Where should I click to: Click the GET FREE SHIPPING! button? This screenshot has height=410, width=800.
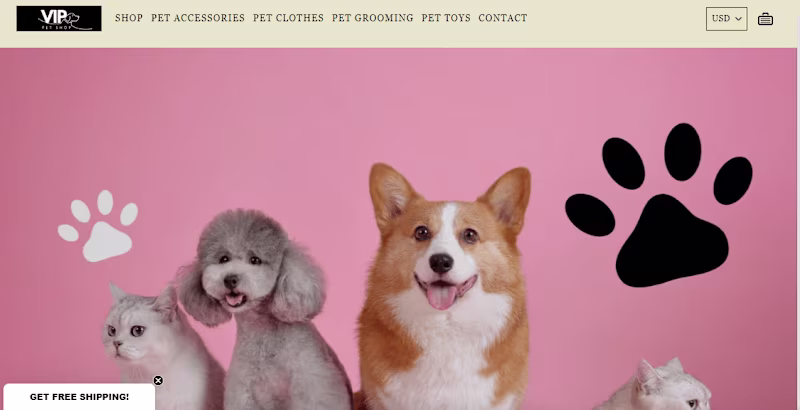[79, 397]
